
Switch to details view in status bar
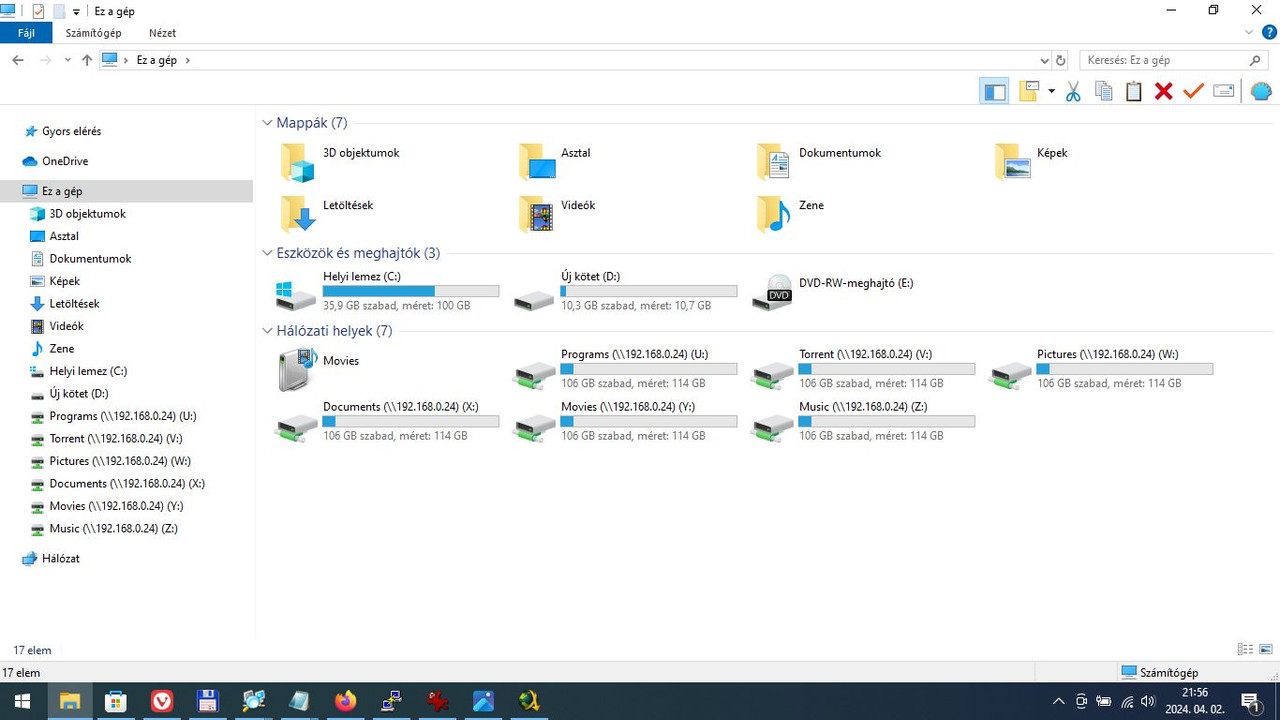(1245, 650)
